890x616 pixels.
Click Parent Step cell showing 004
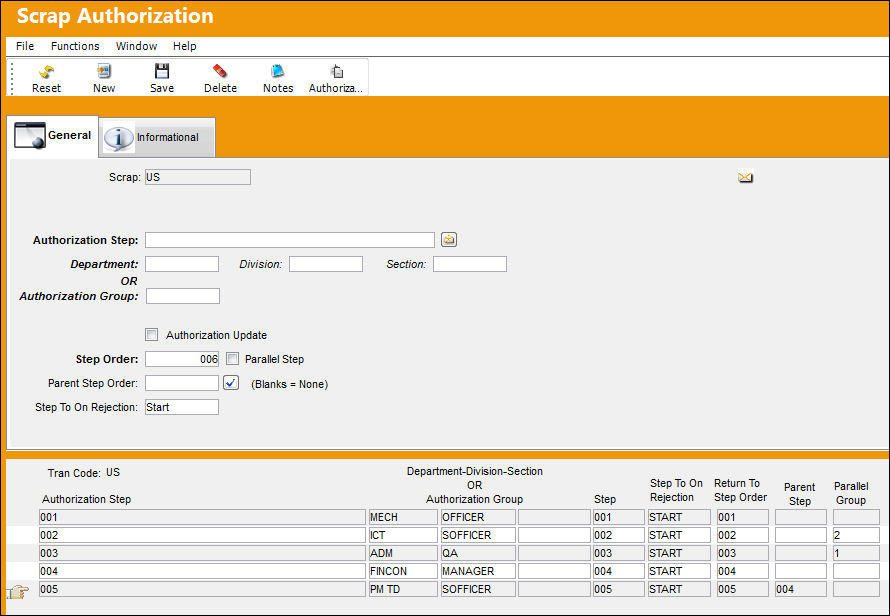point(800,589)
